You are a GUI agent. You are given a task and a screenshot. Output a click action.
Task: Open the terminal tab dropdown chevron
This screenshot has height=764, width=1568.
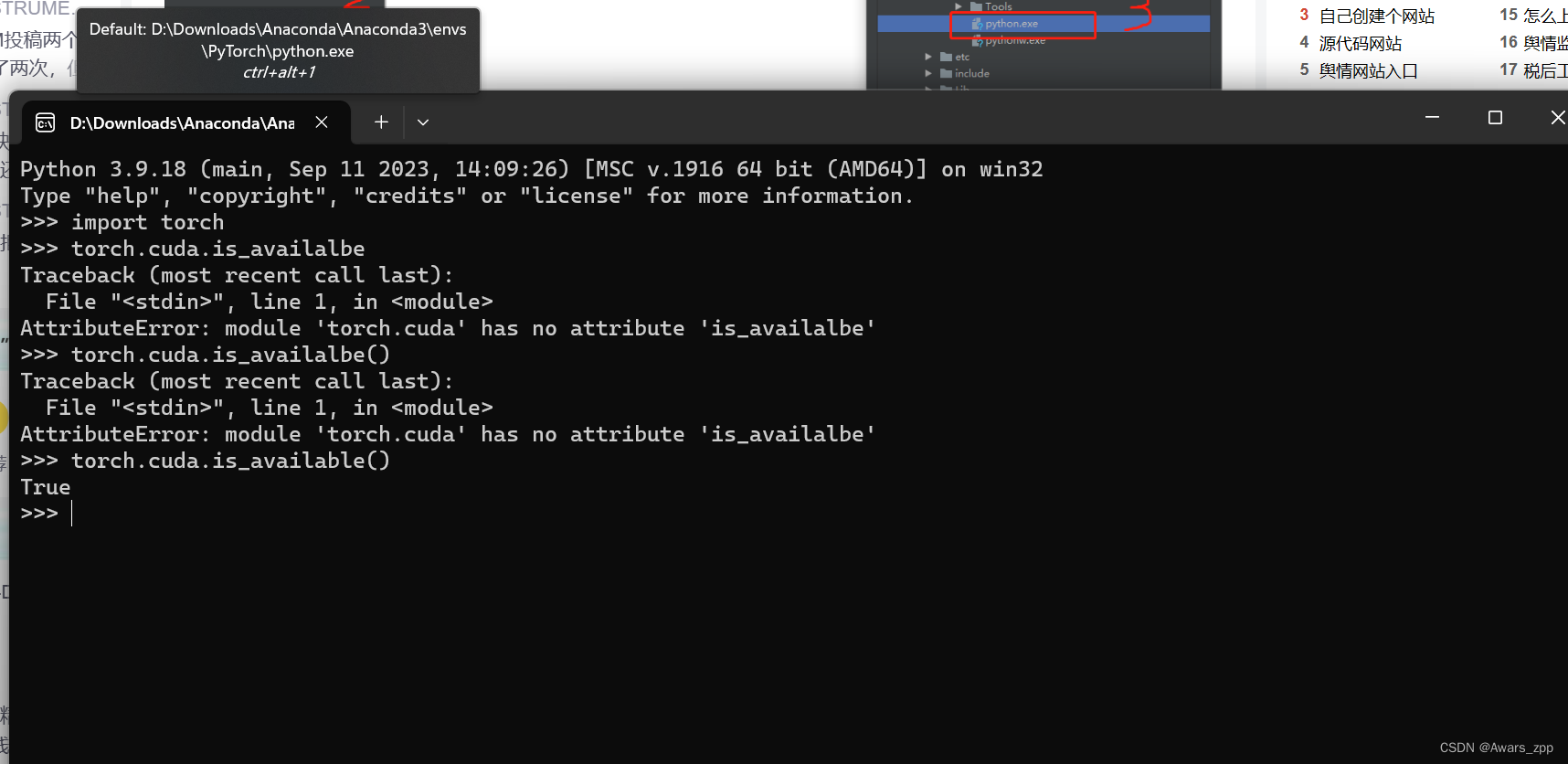pos(422,122)
